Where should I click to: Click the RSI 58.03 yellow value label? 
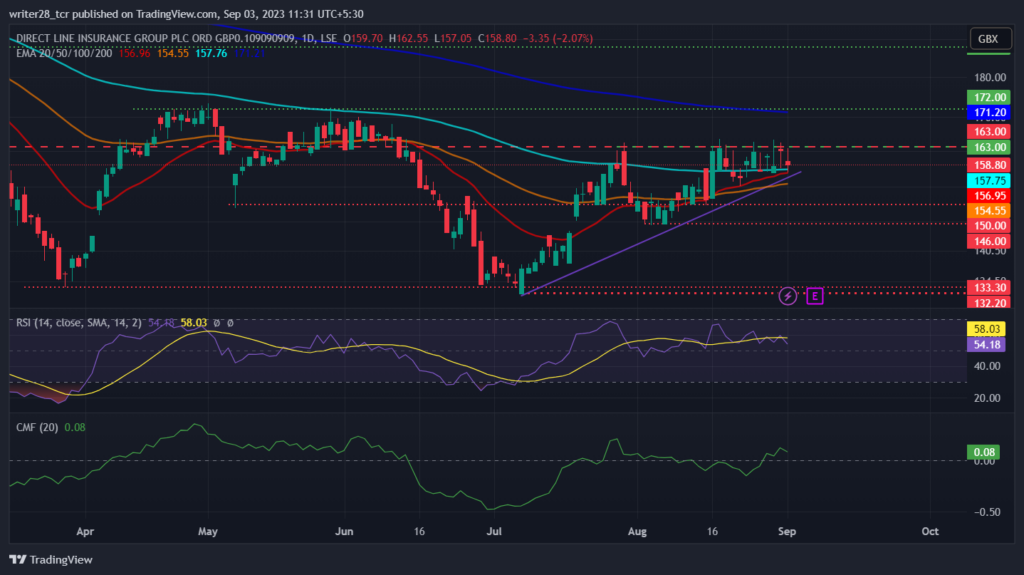point(986,329)
